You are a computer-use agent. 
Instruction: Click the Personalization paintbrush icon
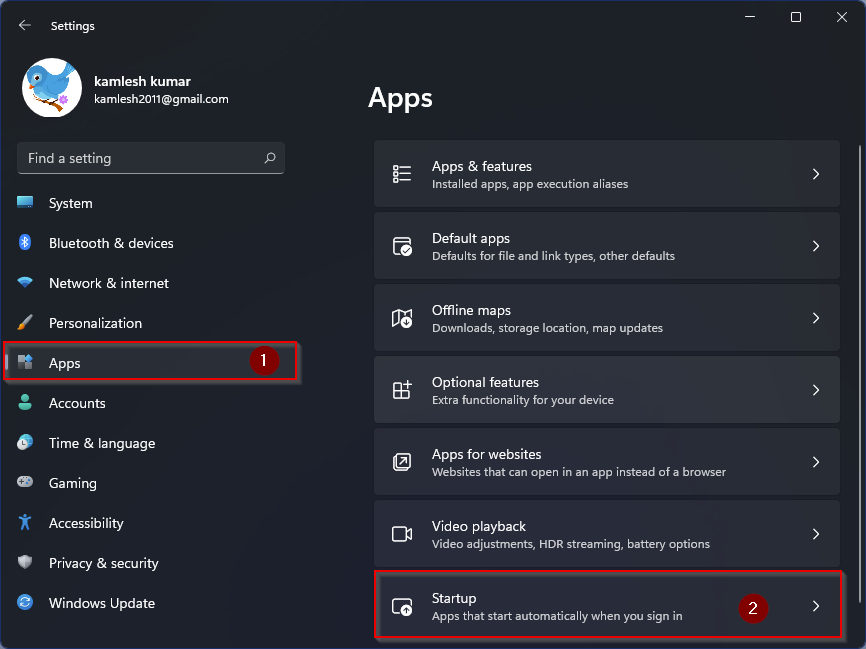click(26, 323)
